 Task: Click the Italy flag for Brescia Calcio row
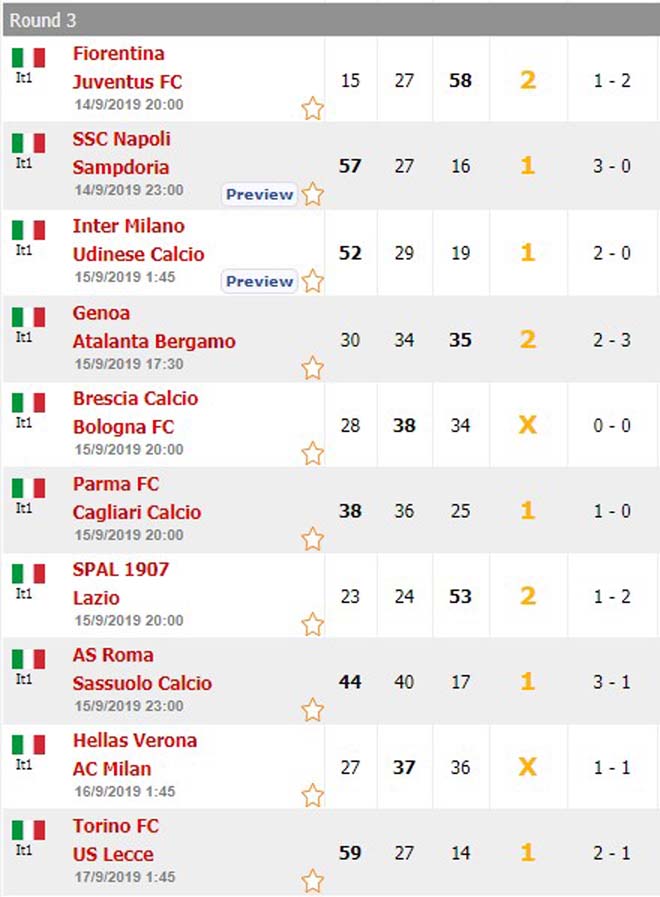tap(28, 403)
